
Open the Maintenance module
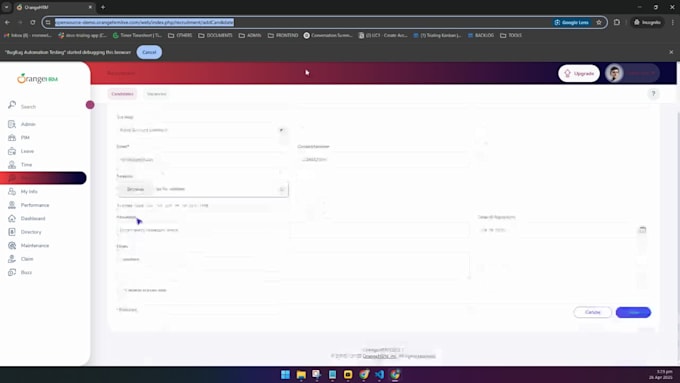click(x=35, y=246)
